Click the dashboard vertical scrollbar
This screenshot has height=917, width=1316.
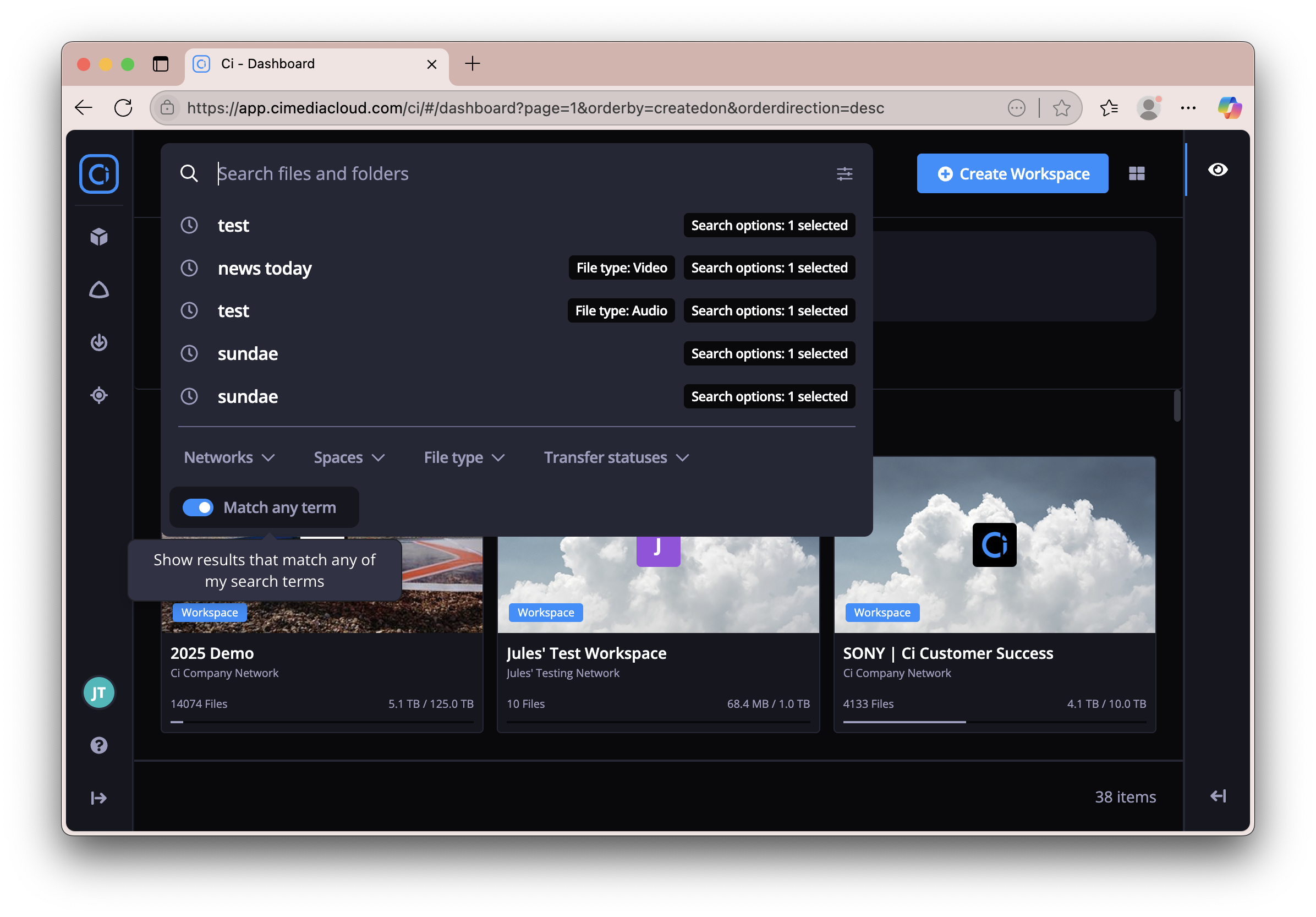[1177, 406]
